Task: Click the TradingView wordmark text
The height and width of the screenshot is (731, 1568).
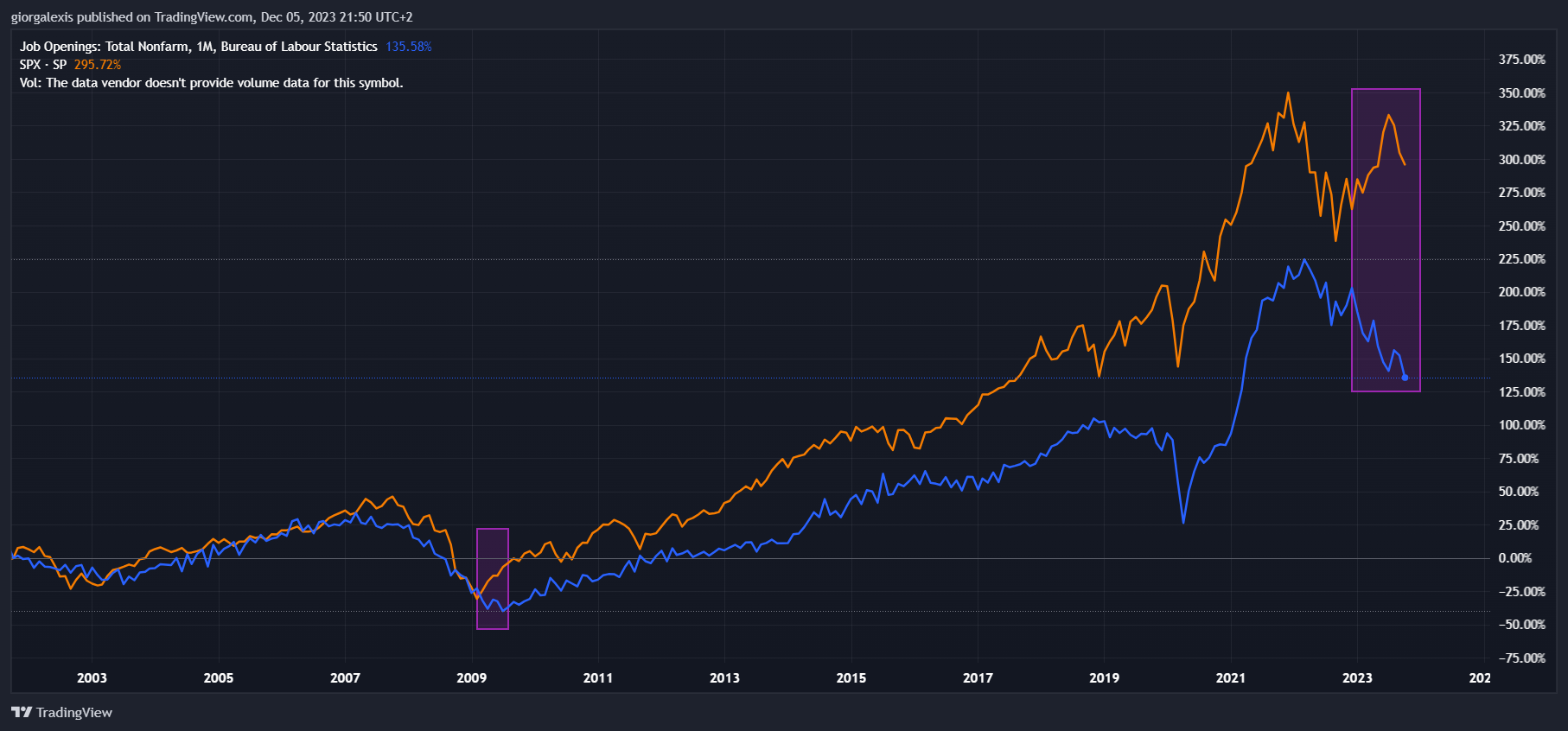Action: (x=74, y=712)
